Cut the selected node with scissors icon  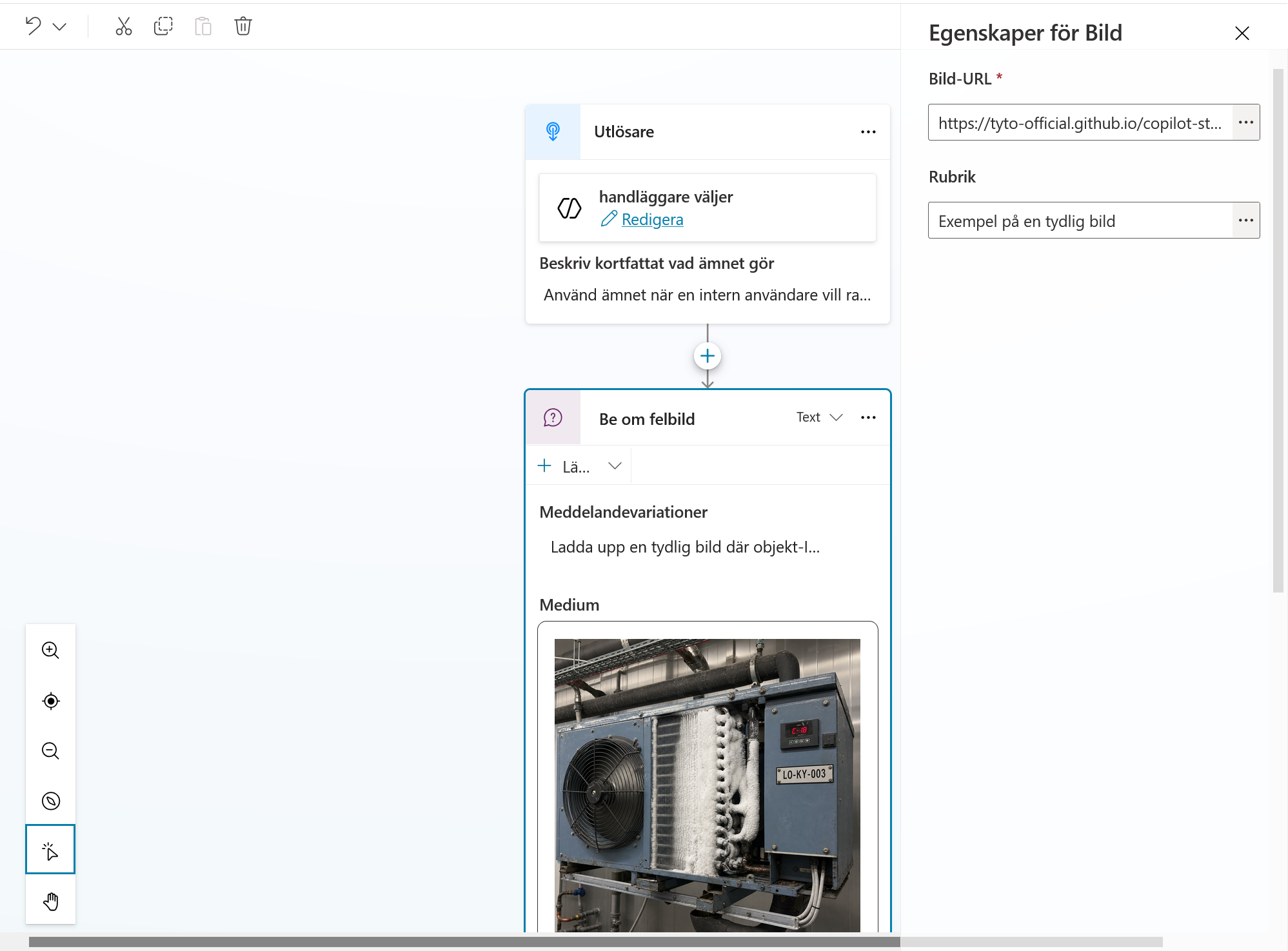point(123,26)
